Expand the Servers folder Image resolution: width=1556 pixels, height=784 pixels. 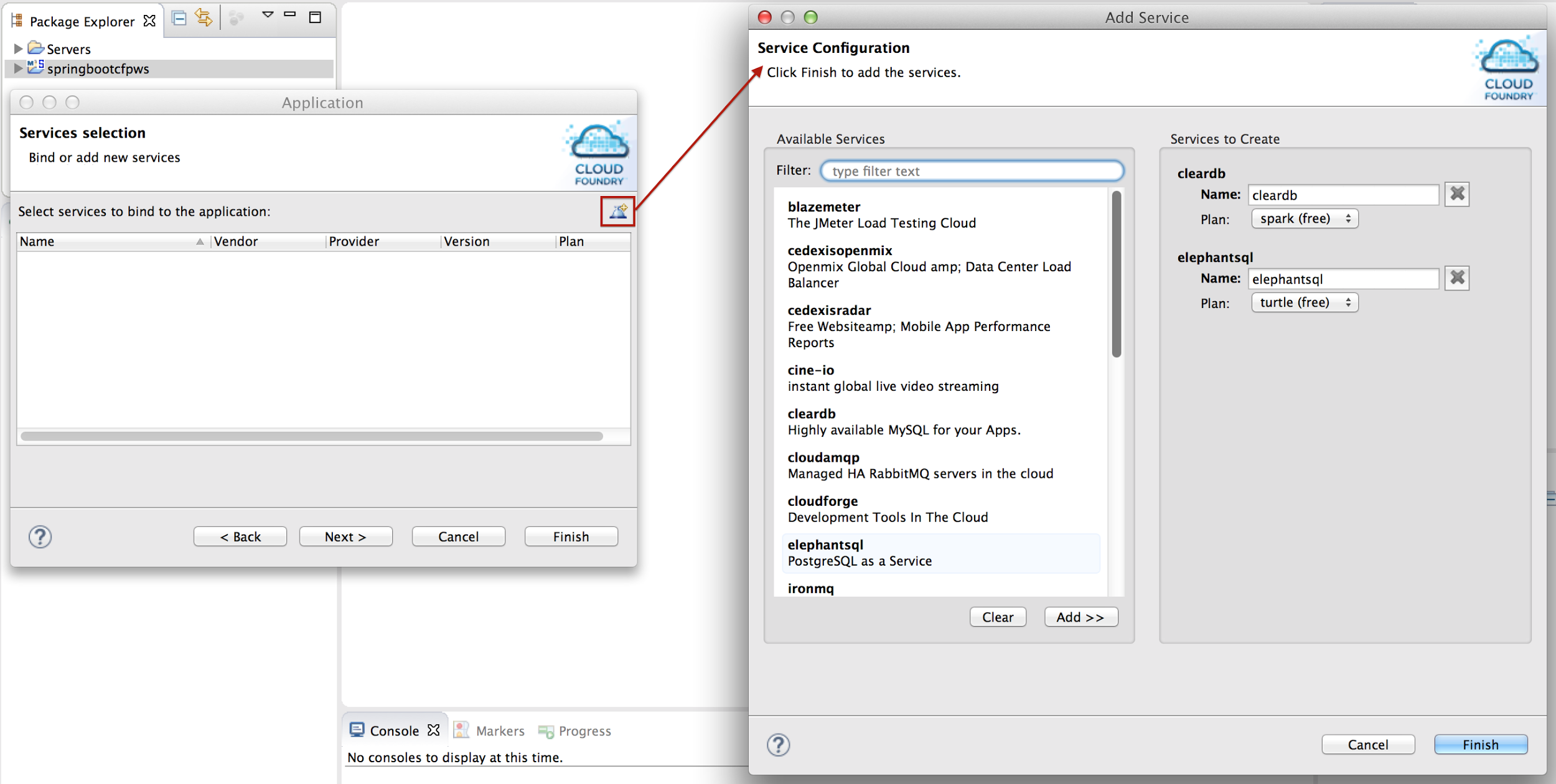click(18, 49)
